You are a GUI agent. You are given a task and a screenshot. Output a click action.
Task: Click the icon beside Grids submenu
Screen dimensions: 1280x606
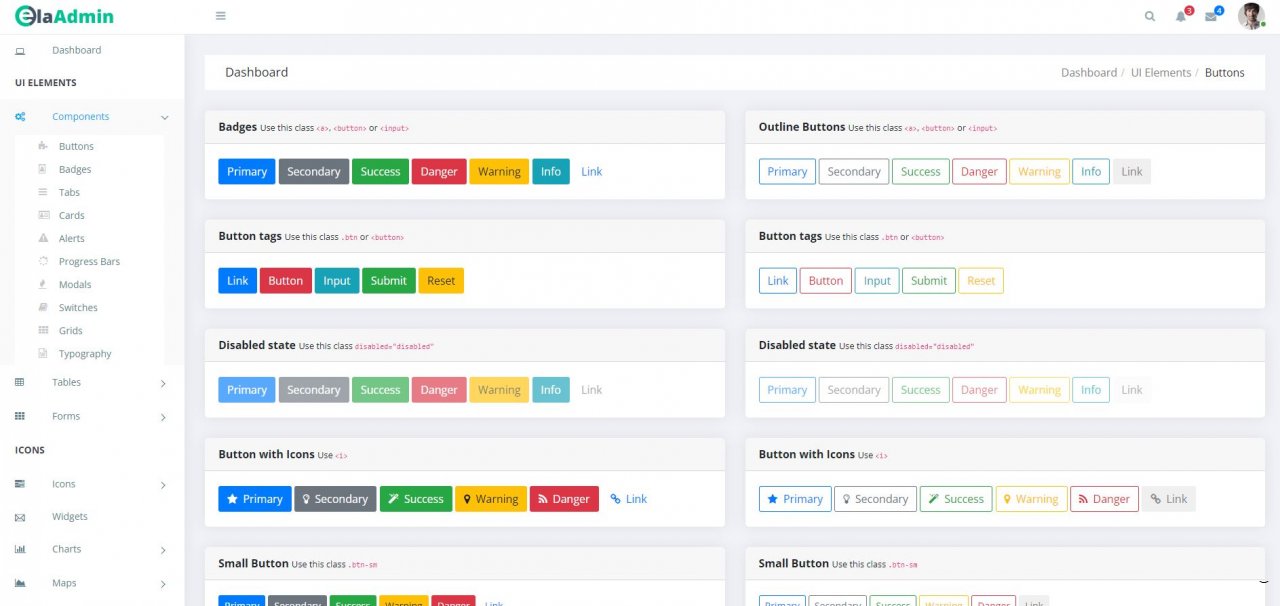43,330
